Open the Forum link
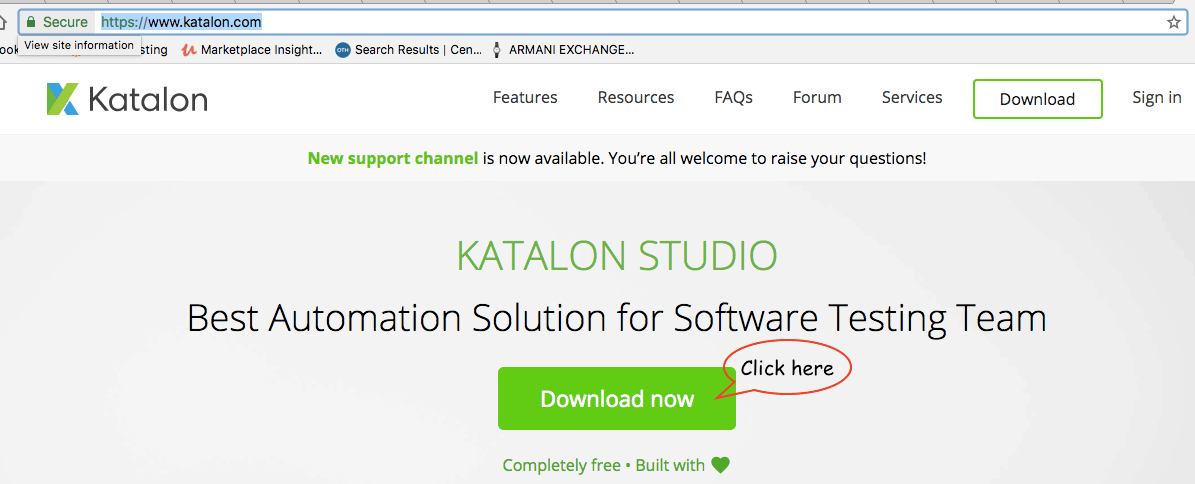The width and height of the screenshot is (1195, 484). (817, 98)
